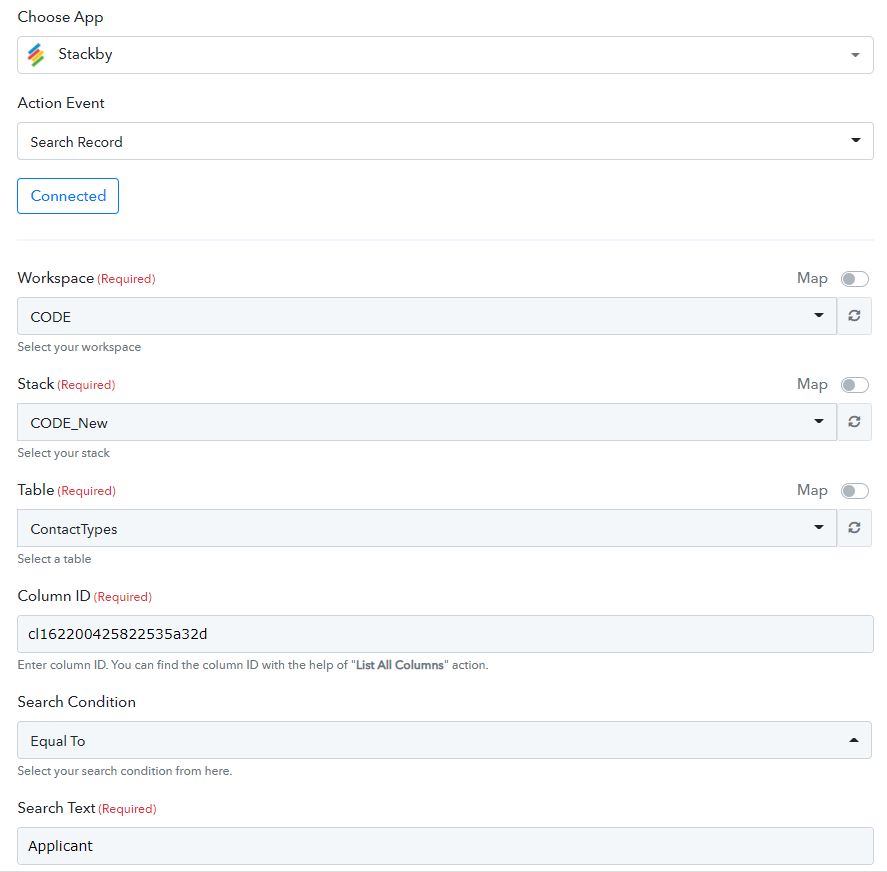Click the Stackby app logo icon
887x872 pixels.
[x=36, y=55]
